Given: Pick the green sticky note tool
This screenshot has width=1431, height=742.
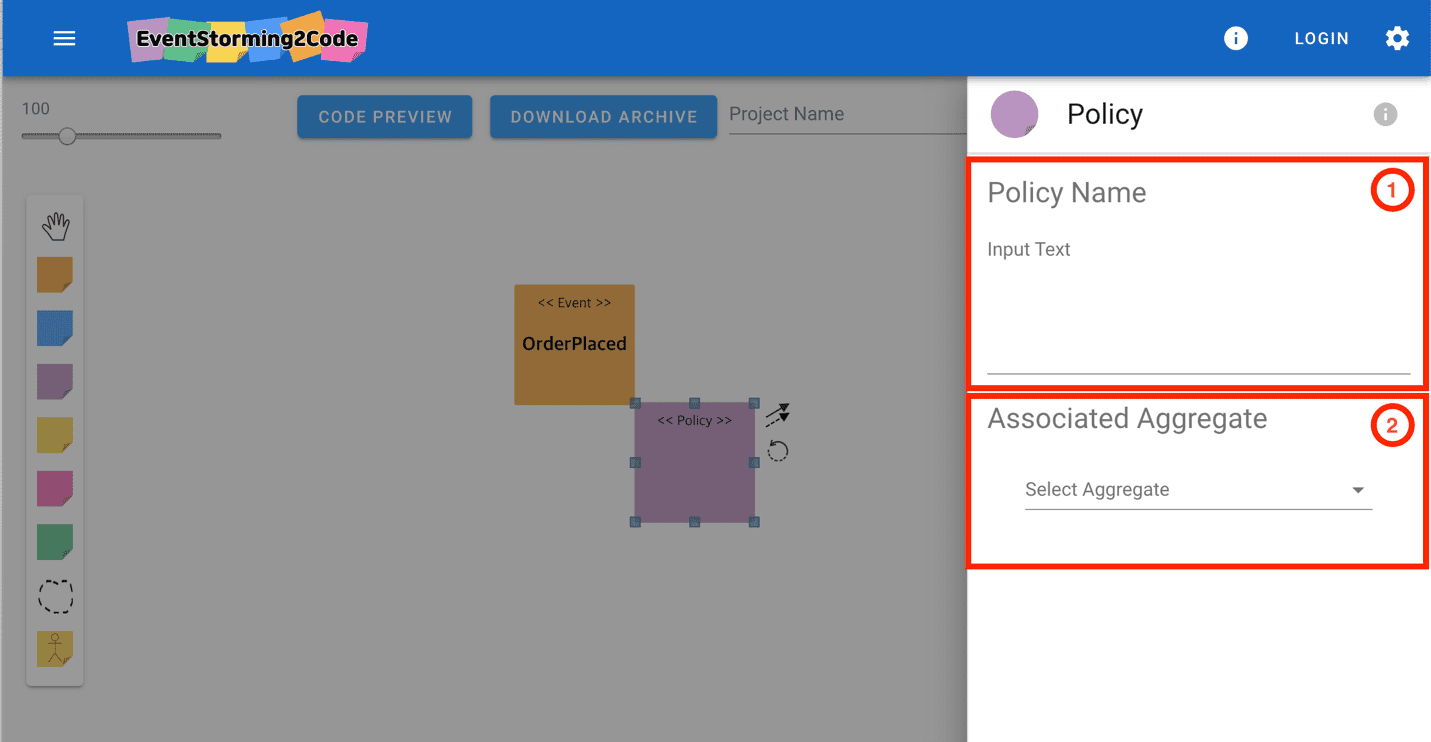Looking at the screenshot, I should click(55, 542).
